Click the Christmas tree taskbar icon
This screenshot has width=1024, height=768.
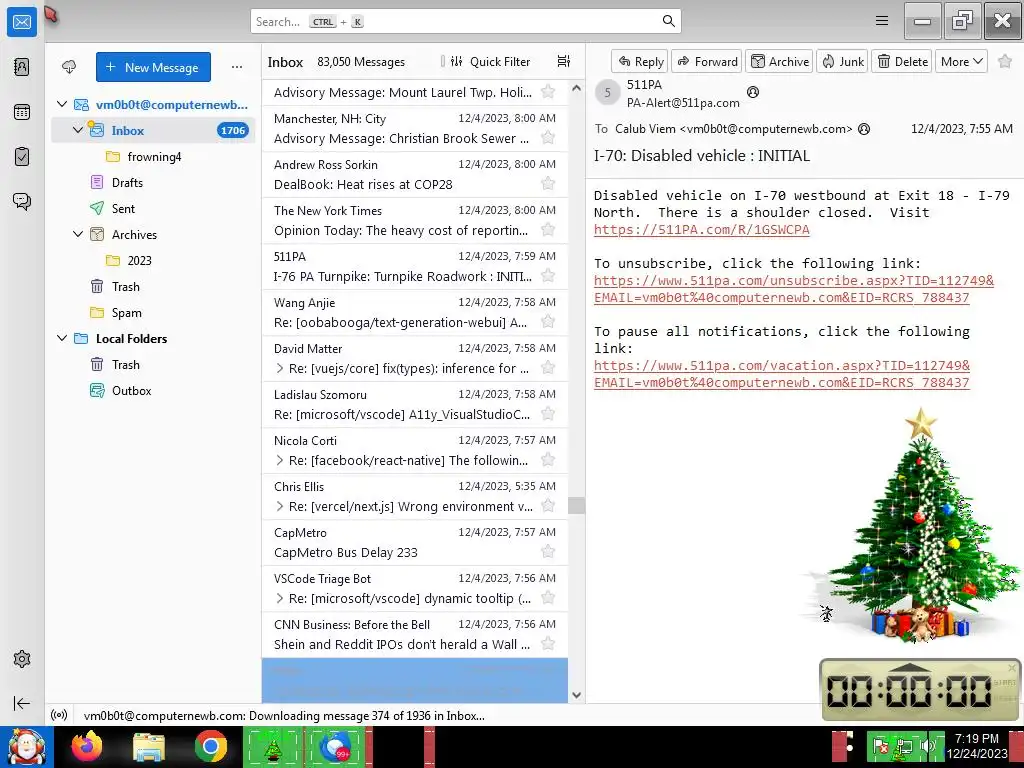point(272,746)
